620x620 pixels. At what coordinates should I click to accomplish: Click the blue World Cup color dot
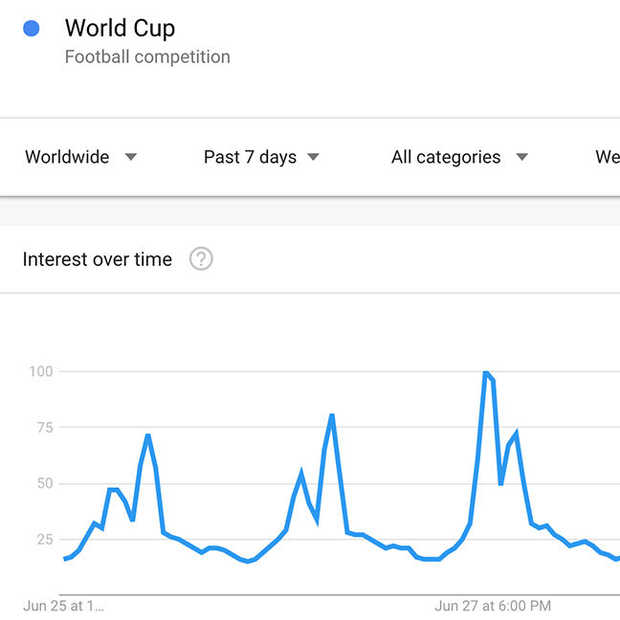[x=31, y=28]
